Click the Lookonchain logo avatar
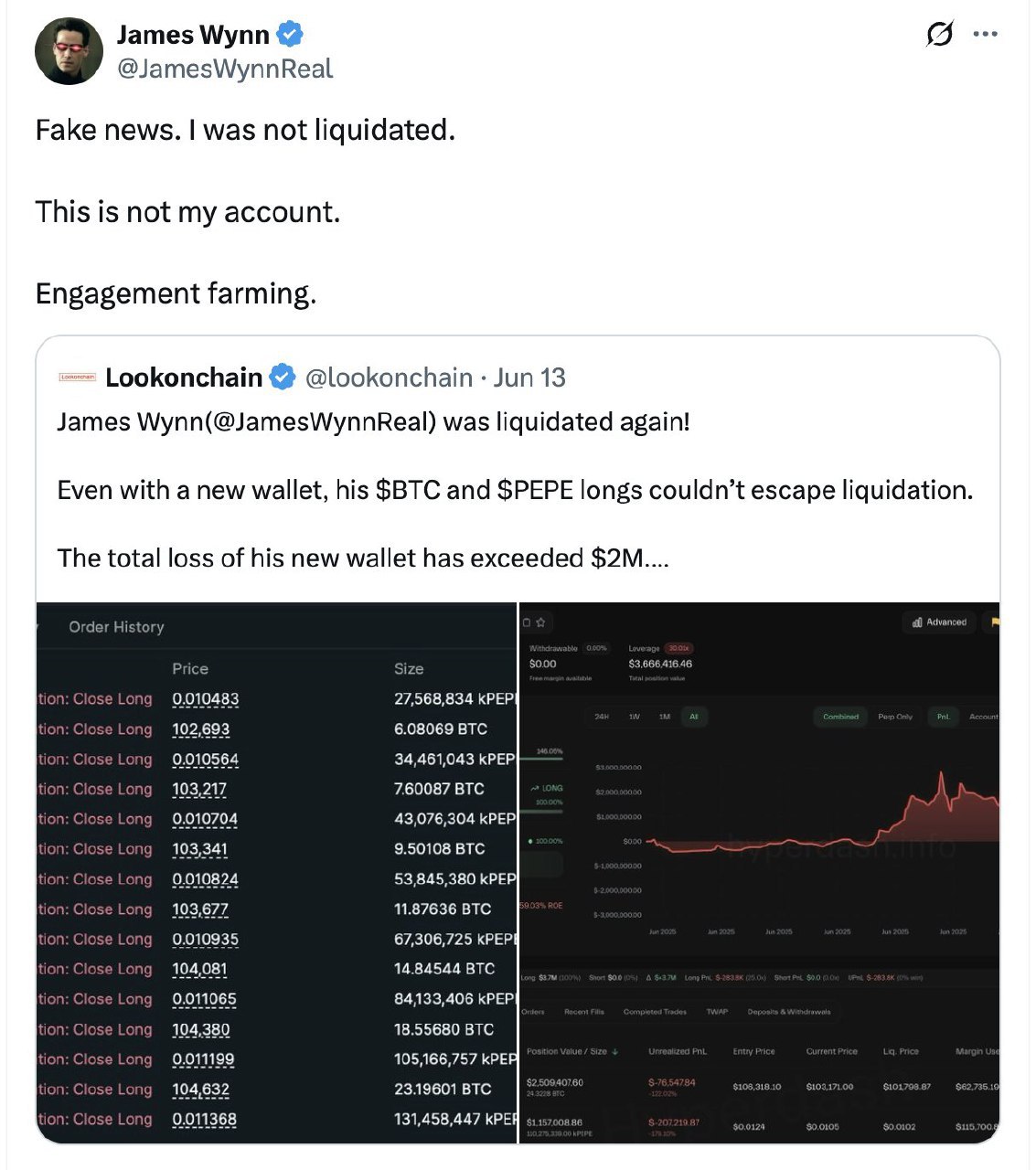The width and height of the screenshot is (1036, 1170). [77, 377]
